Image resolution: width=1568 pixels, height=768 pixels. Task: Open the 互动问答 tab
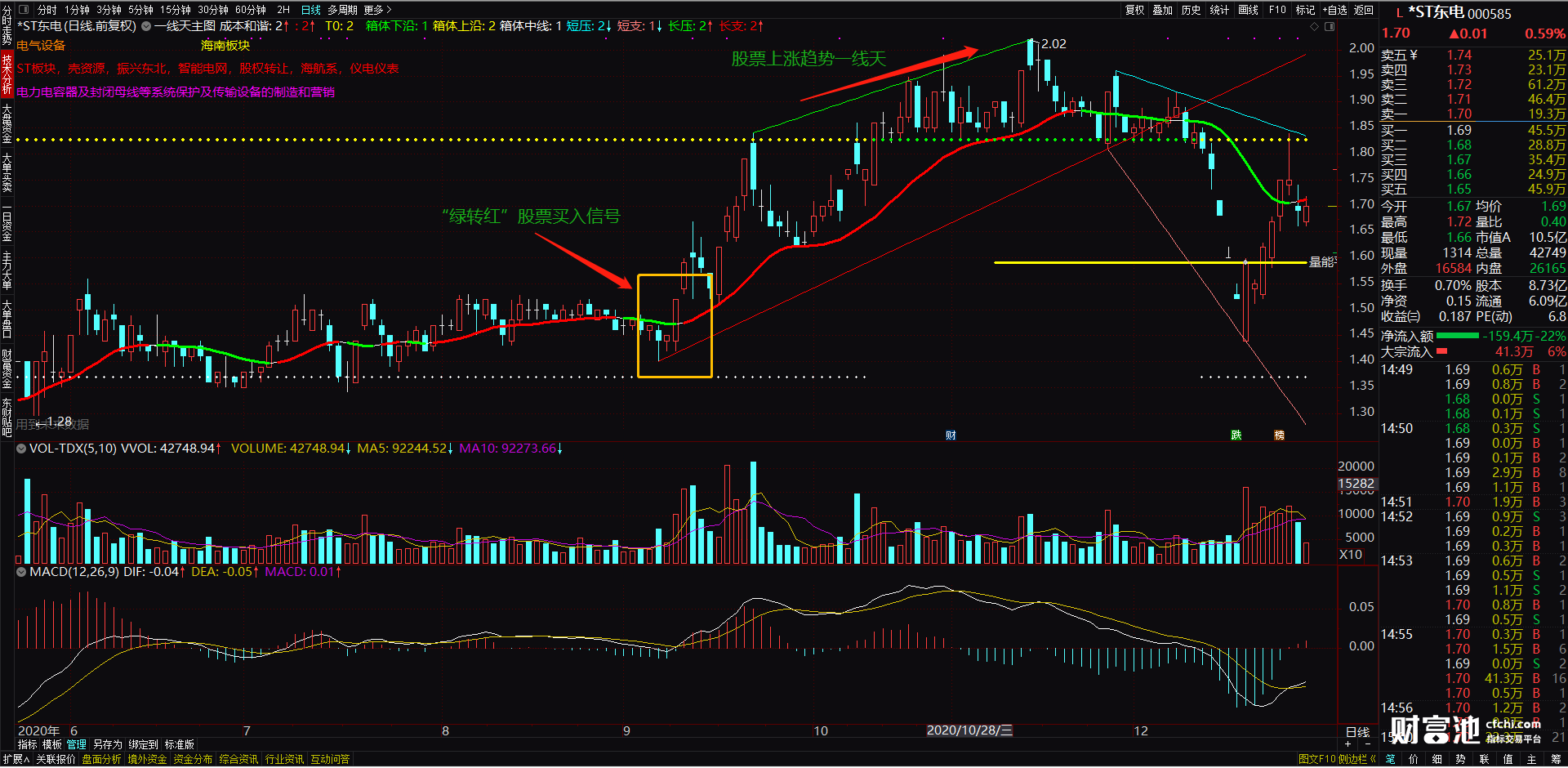[x=330, y=759]
